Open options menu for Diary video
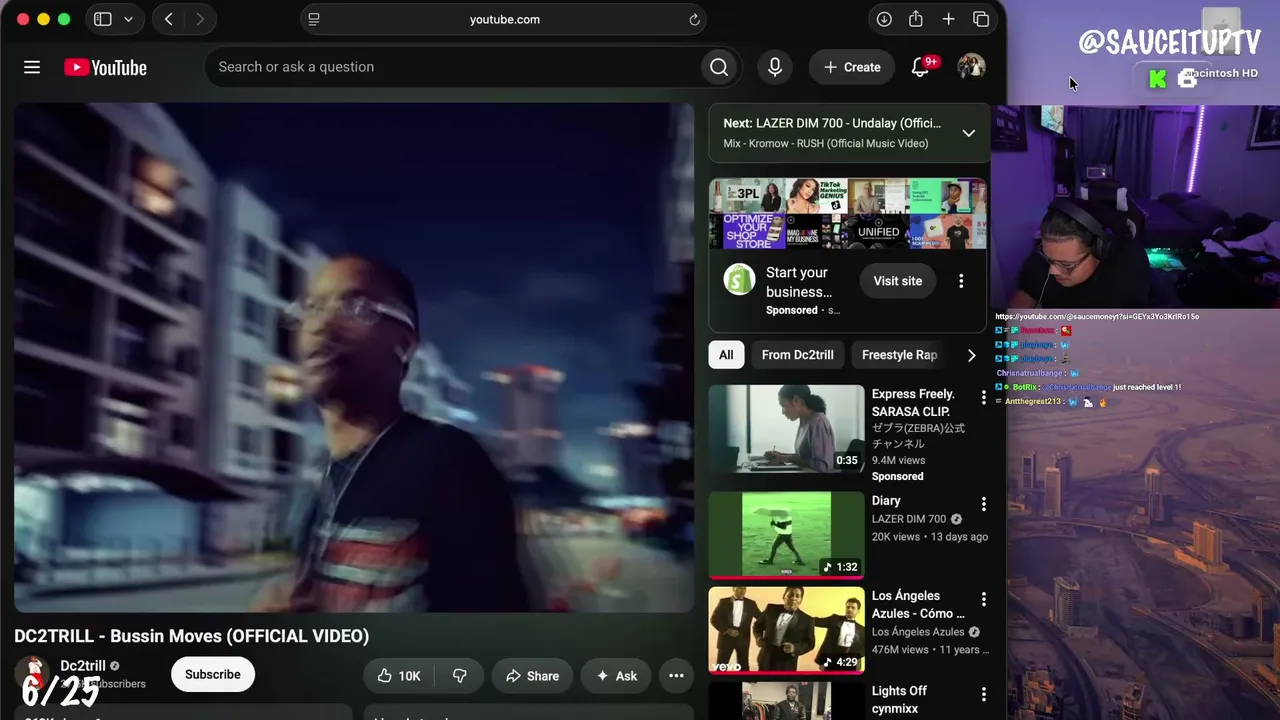1280x720 pixels. (x=983, y=505)
